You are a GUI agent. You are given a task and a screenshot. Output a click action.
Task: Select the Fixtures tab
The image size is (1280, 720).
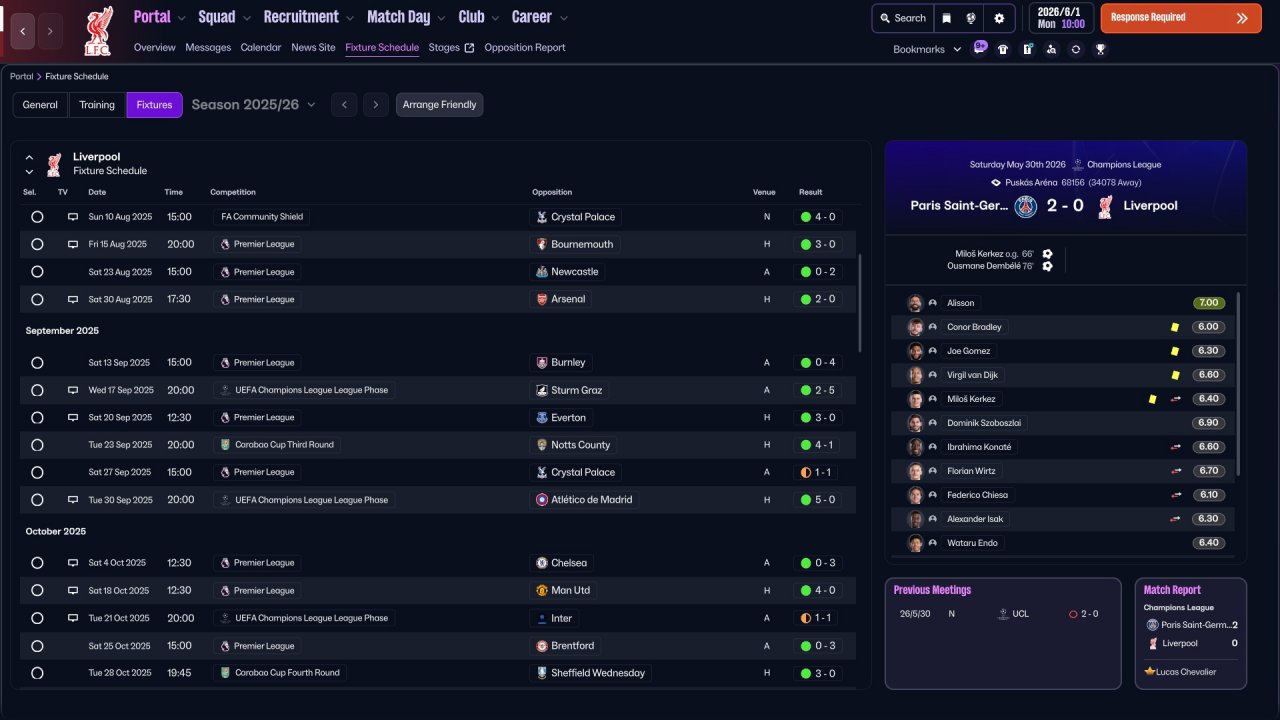[x=155, y=105]
